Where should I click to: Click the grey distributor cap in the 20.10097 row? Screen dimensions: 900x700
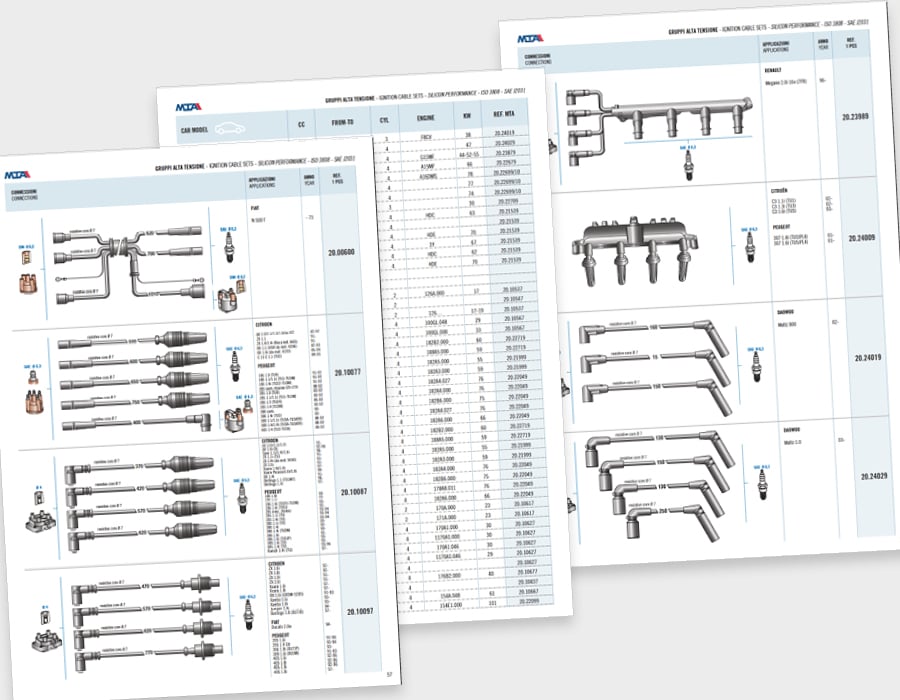[47, 640]
